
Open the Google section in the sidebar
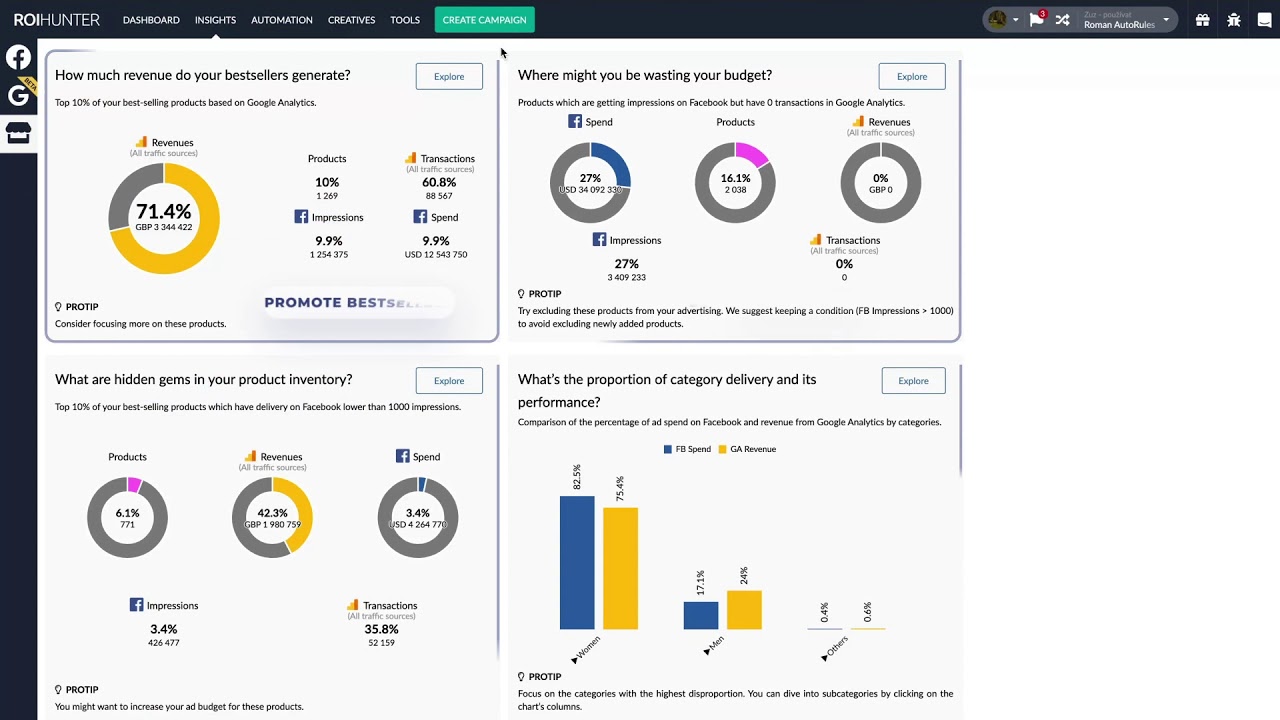tap(18, 95)
